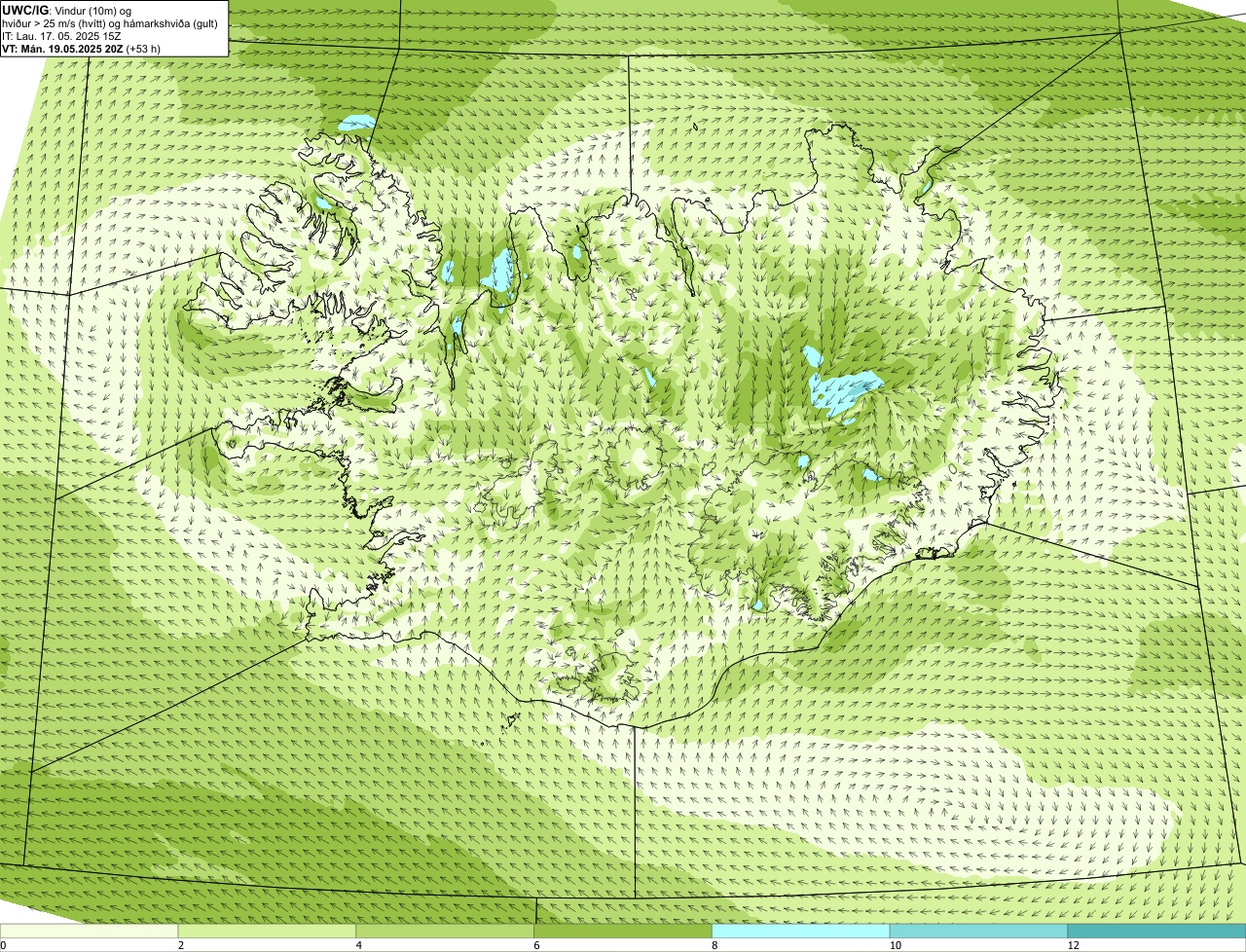Click the pale cream 0–2 m/s legend swatch
The width and height of the screenshot is (1246, 952).
tap(90, 931)
